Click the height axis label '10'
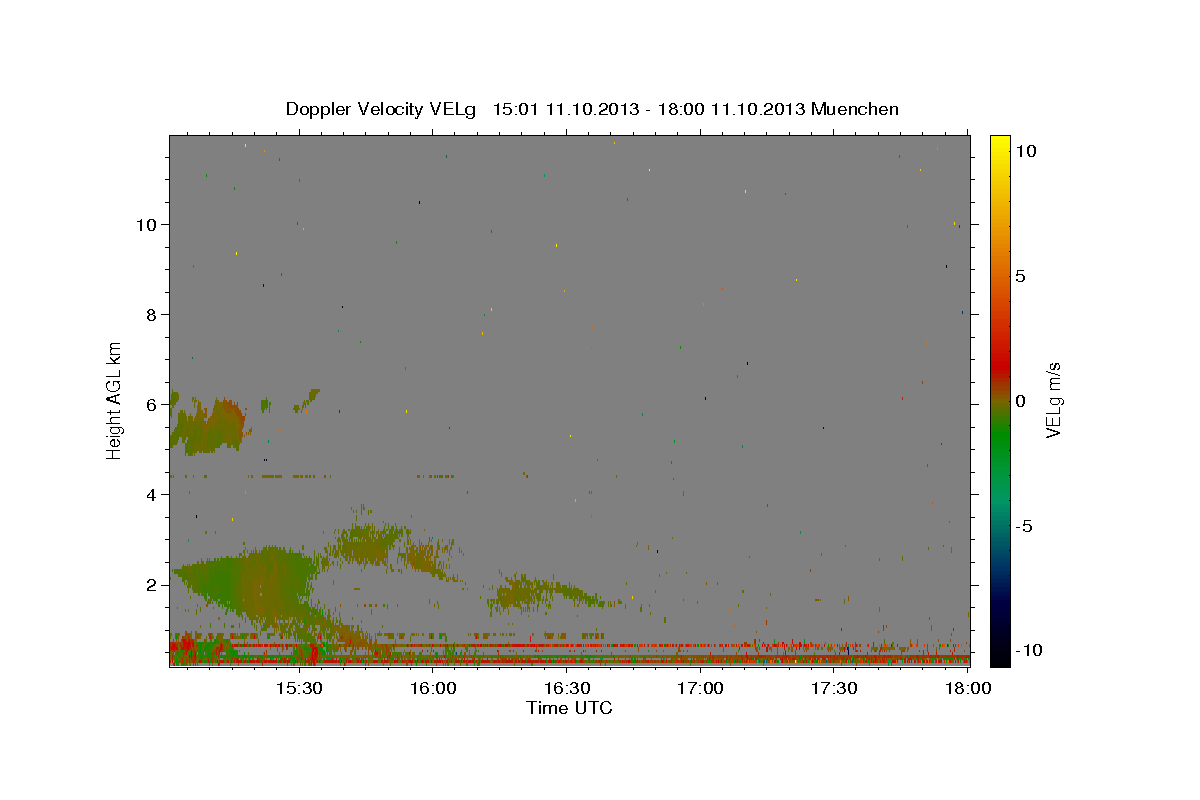 click(x=145, y=224)
